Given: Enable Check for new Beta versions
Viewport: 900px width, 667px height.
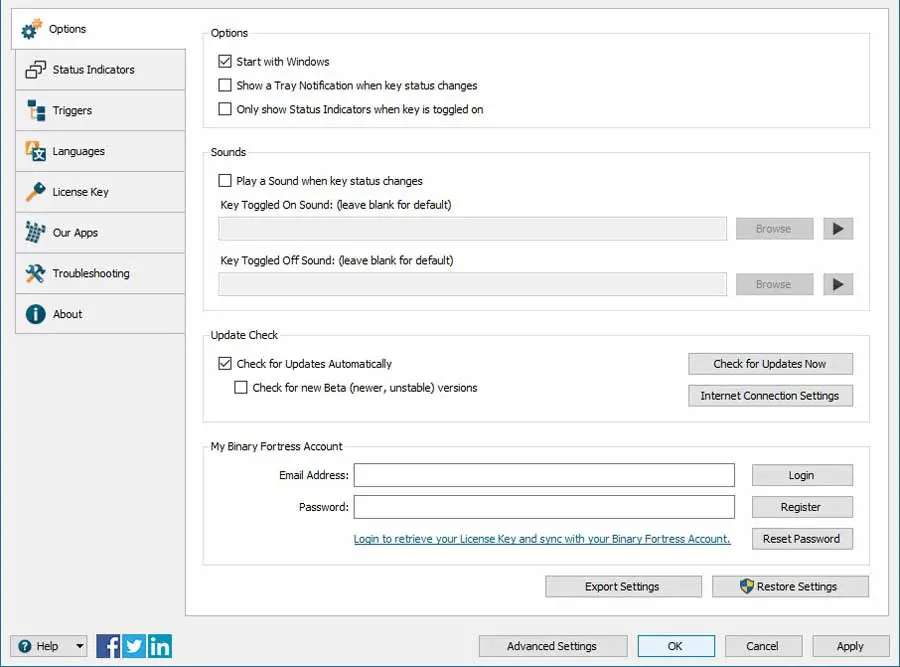Looking at the screenshot, I should click(x=241, y=388).
